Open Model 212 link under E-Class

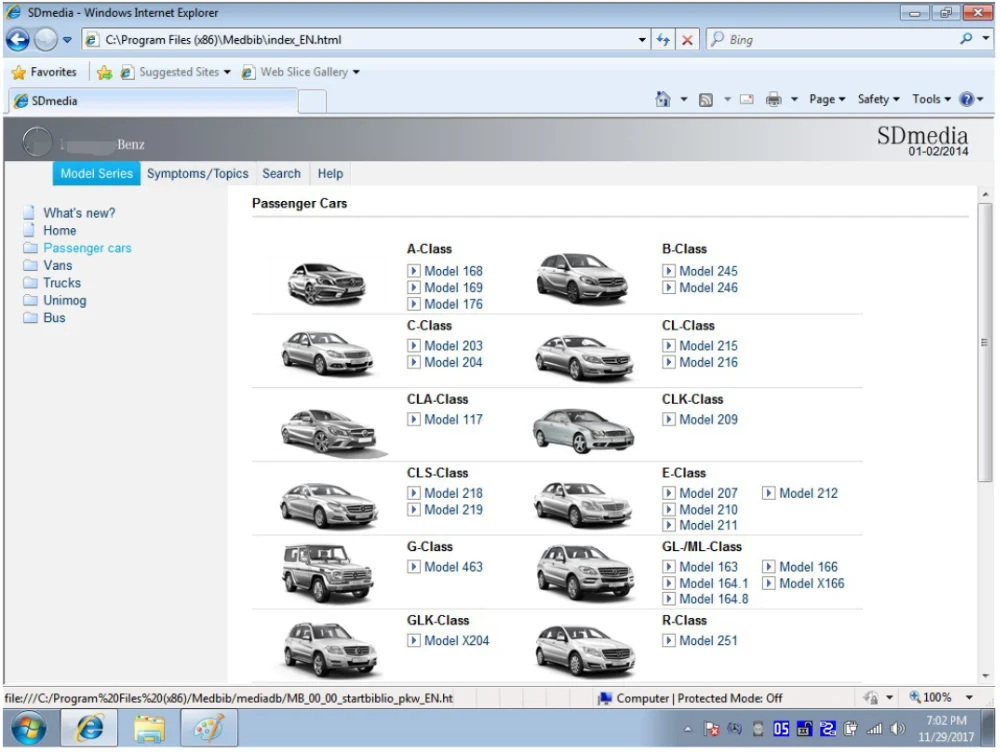(x=809, y=493)
